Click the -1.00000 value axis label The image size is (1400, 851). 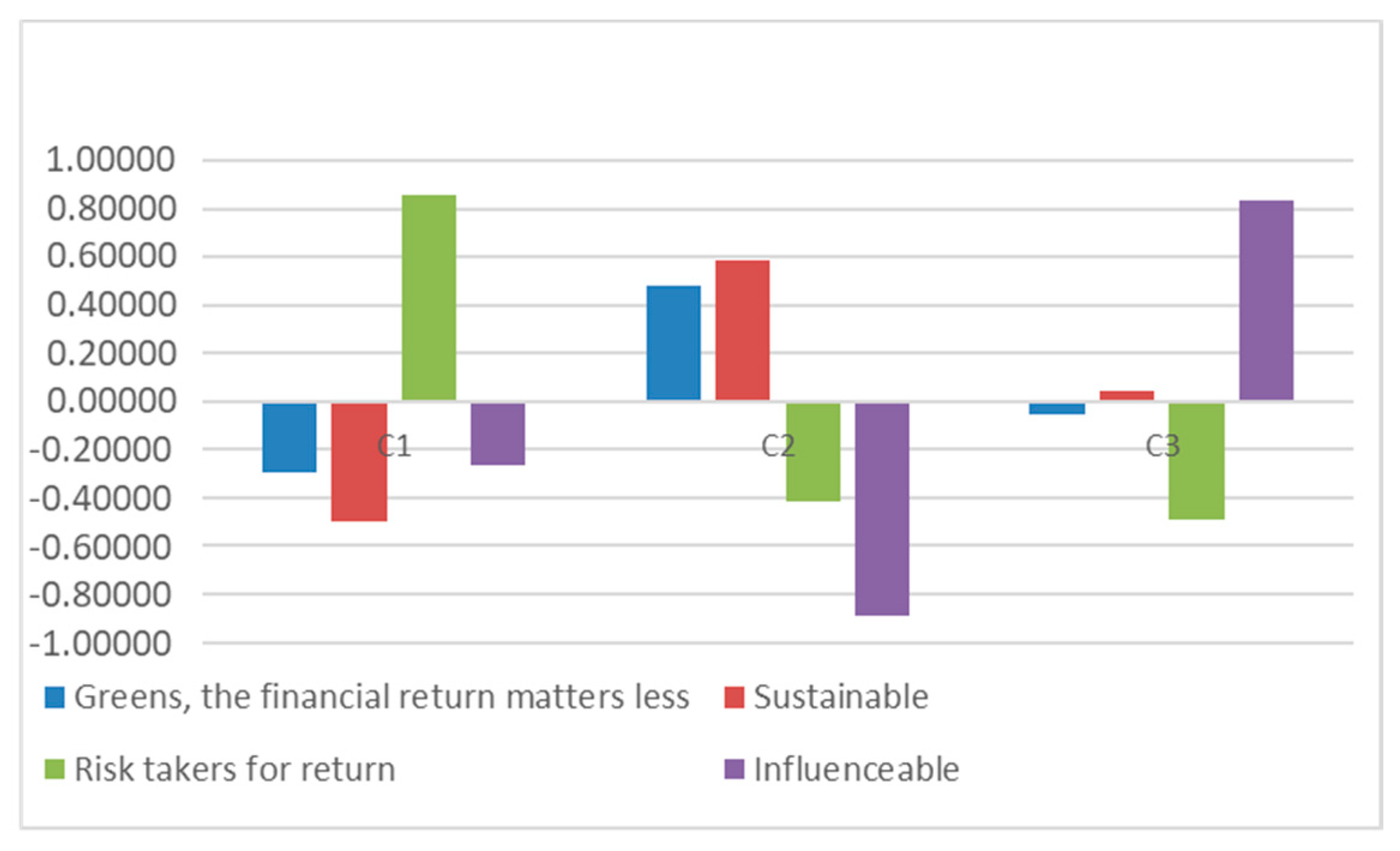tap(101, 645)
